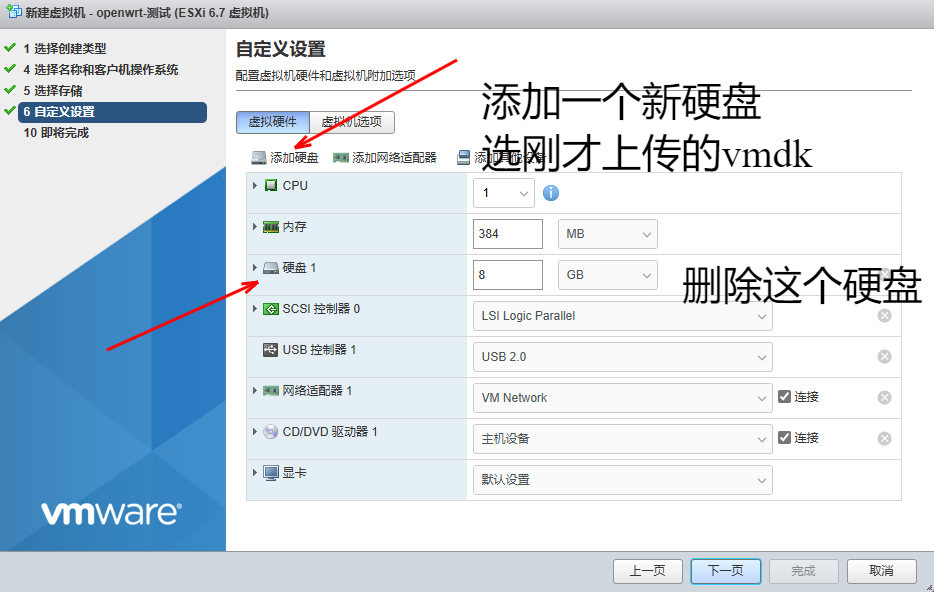
Task: Toggle the network adapter 1 连接 checkbox
Action: tap(784, 397)
